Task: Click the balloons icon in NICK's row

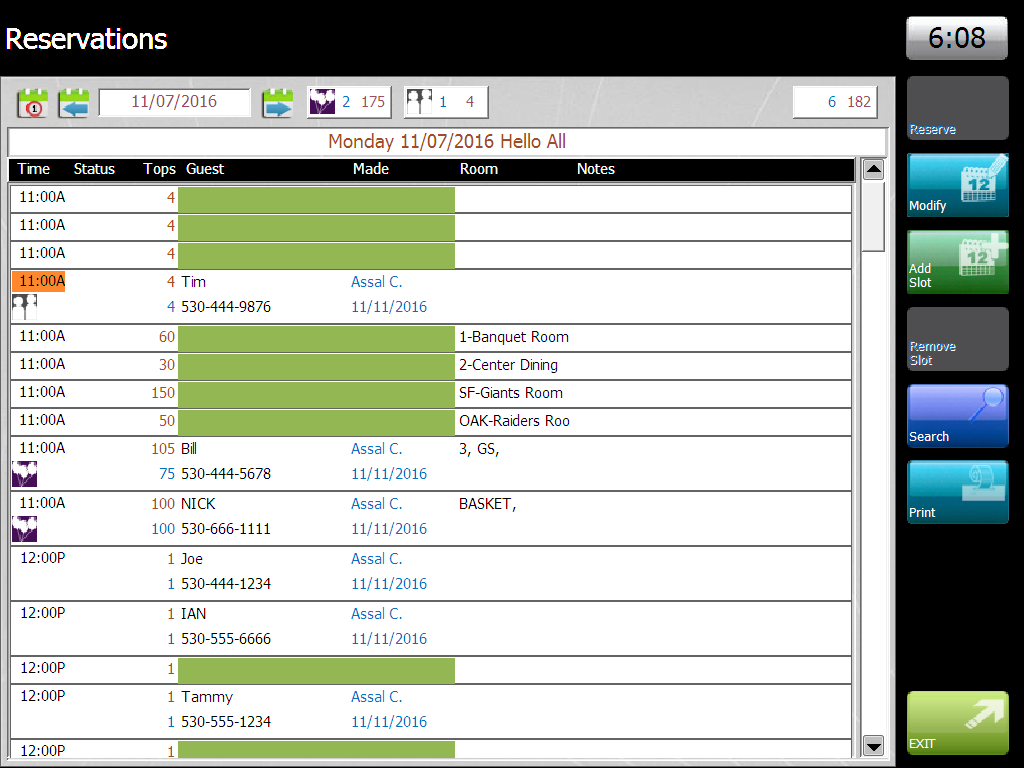Action: pos(25,528)
